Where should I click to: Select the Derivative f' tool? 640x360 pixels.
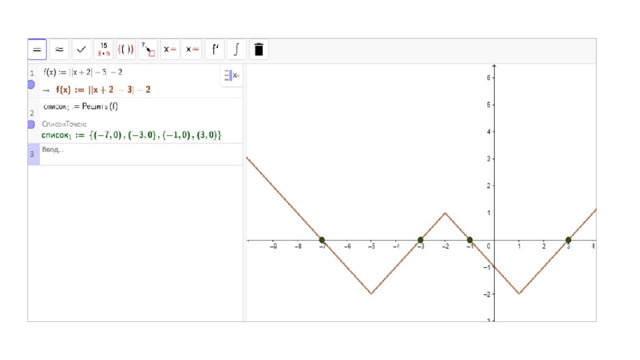215,50
